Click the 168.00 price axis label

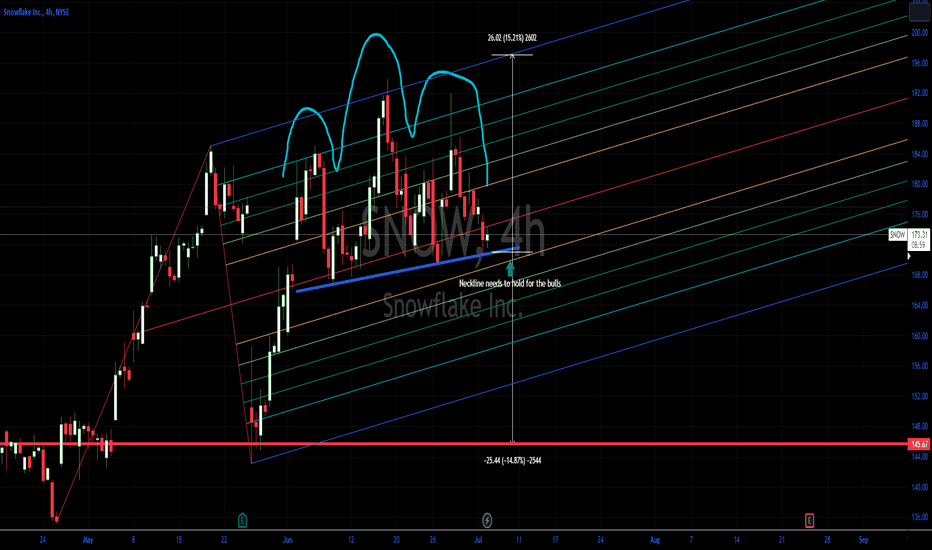click(x=919, y=275)
